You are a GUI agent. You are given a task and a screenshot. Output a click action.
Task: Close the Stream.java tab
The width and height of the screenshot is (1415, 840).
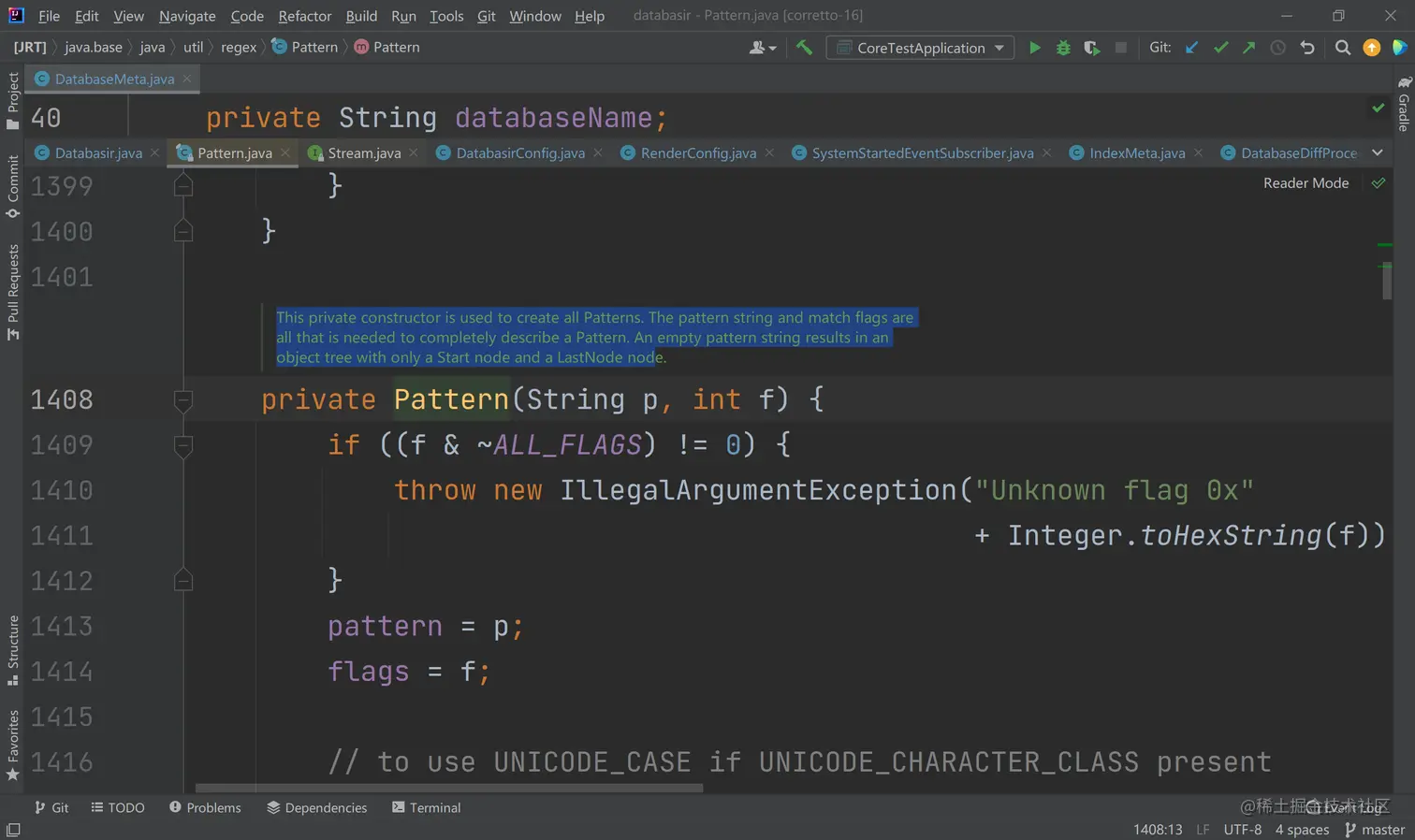[x=414, y=152]
